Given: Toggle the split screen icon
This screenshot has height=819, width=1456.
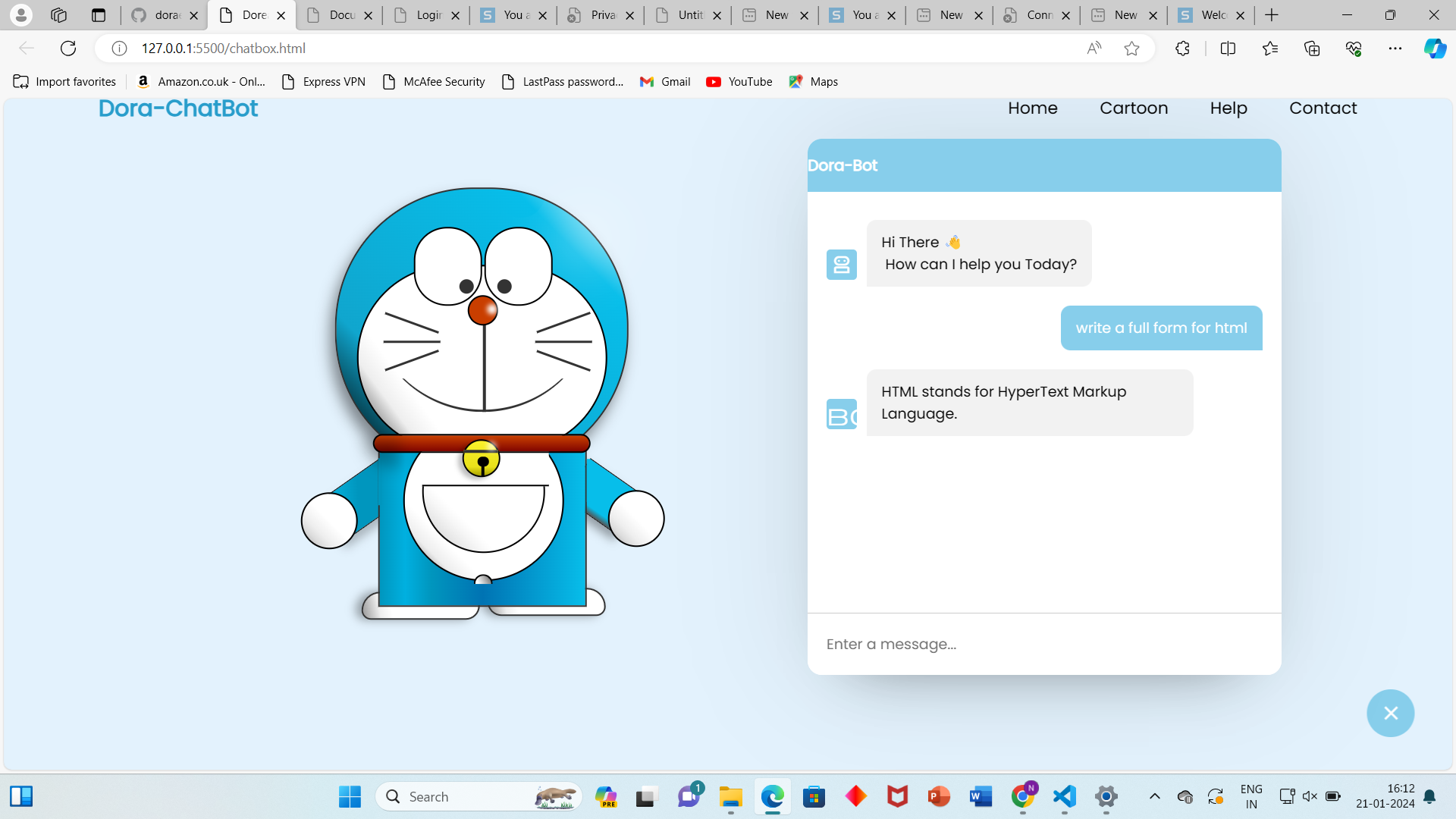Looking at the screenshot, I should click(x=1228, y=49).
